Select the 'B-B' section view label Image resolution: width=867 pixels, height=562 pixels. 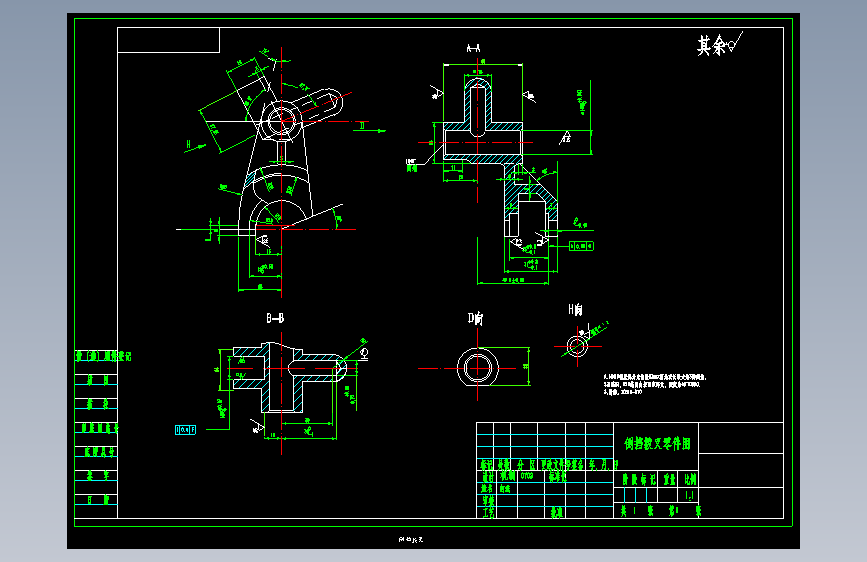(275, 318)
